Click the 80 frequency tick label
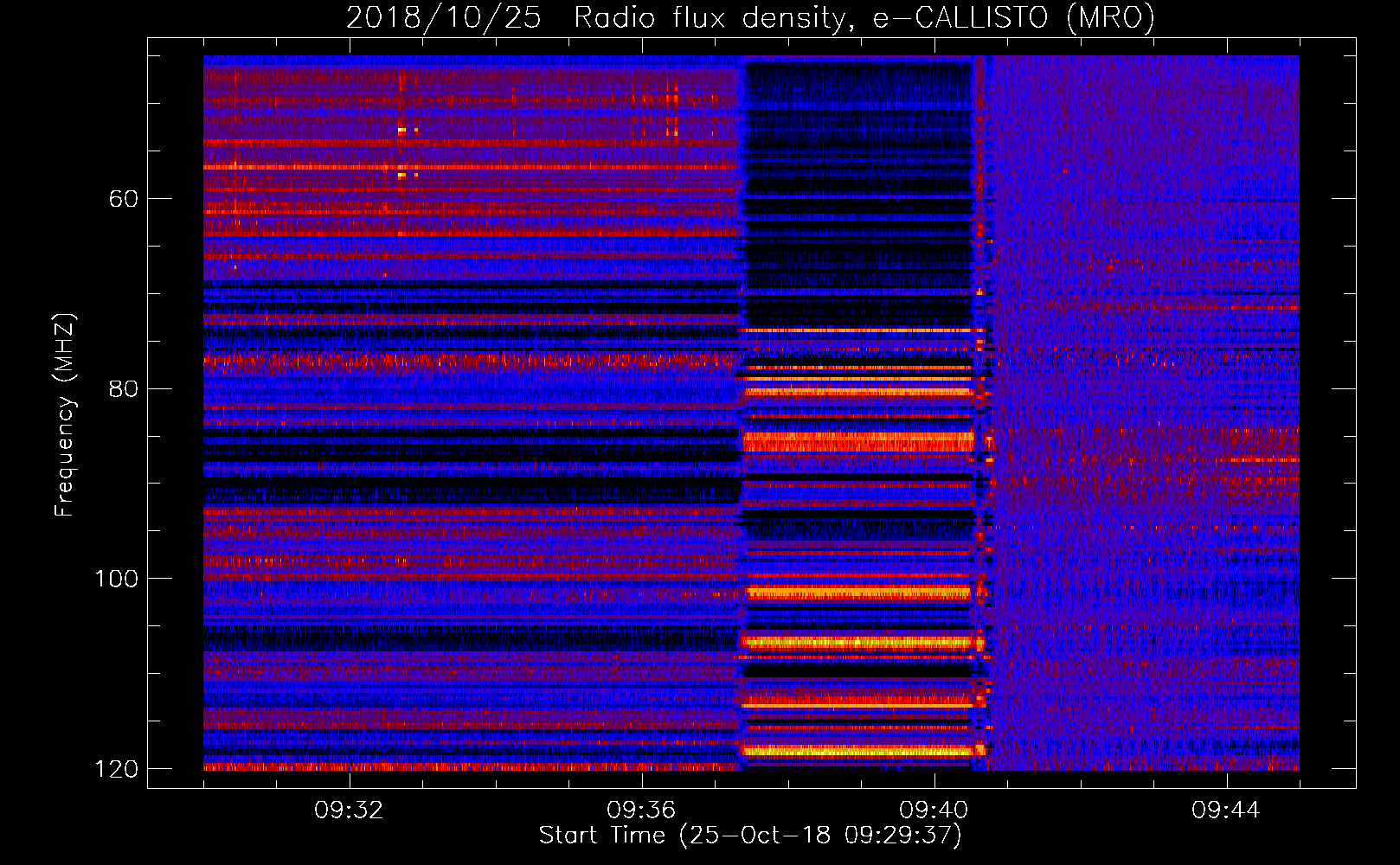This screenshot has width=1400, height=865. (124, 388)
